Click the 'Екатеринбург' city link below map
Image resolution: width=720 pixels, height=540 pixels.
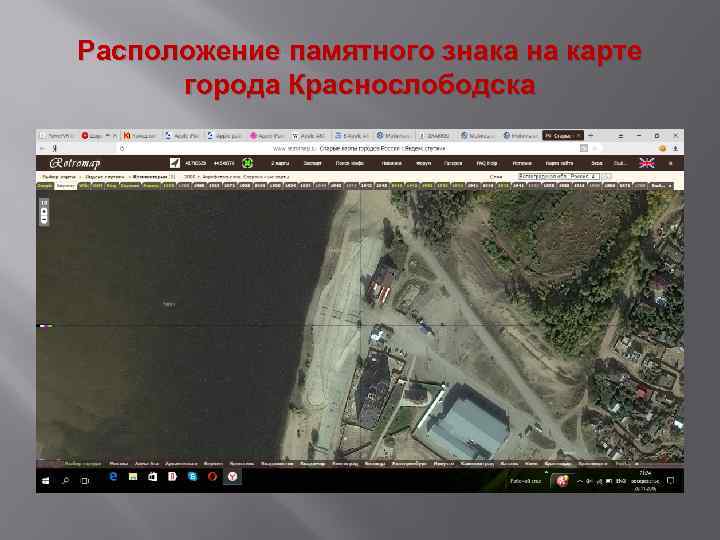click(x=409, y=464)
